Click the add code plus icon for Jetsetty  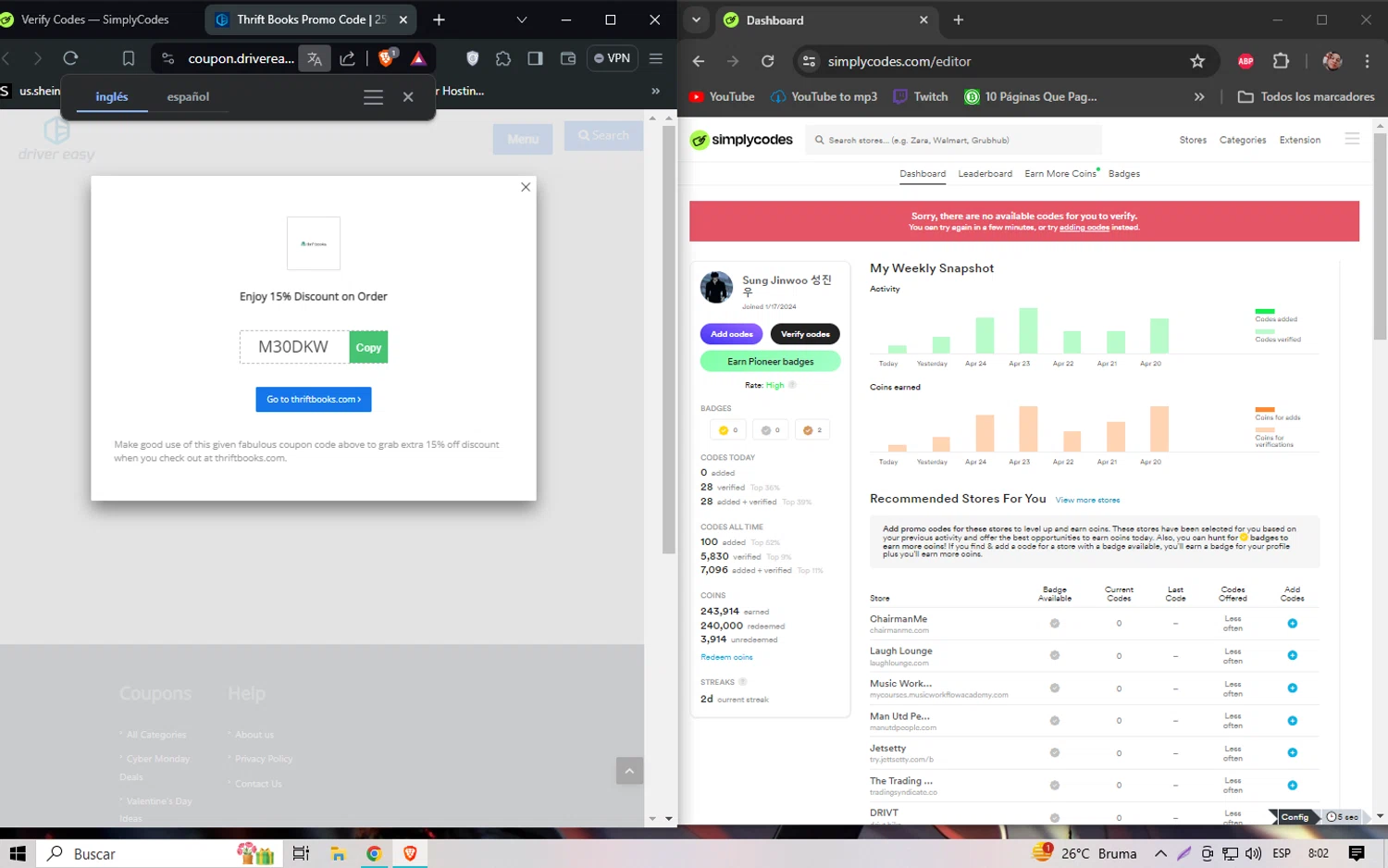tap(1293, 753)
